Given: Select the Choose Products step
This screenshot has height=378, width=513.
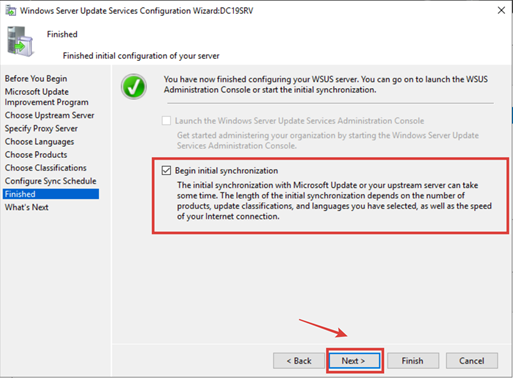Looking at the screenshot, I should click(36, 155).
